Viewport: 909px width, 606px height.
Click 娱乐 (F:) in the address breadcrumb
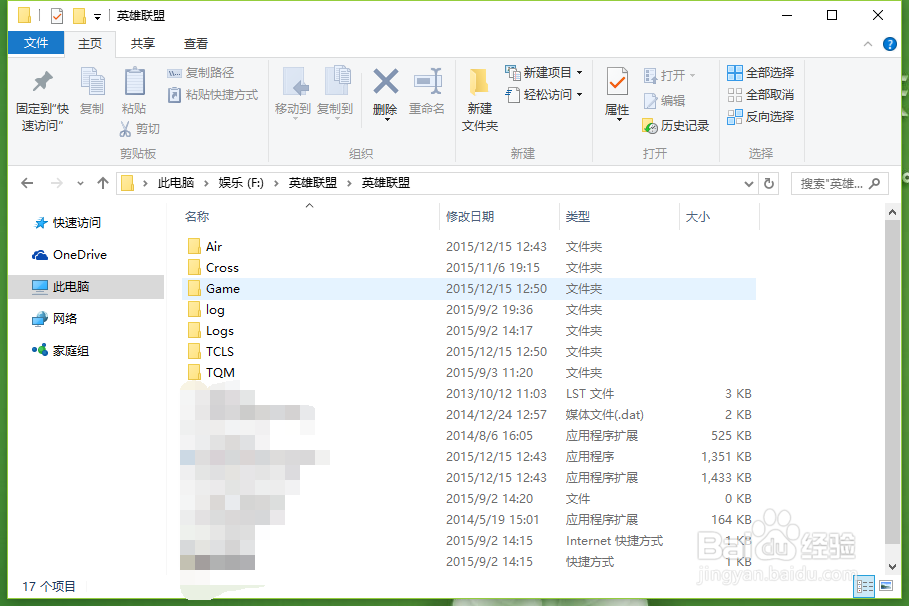[x=241, y=183]
